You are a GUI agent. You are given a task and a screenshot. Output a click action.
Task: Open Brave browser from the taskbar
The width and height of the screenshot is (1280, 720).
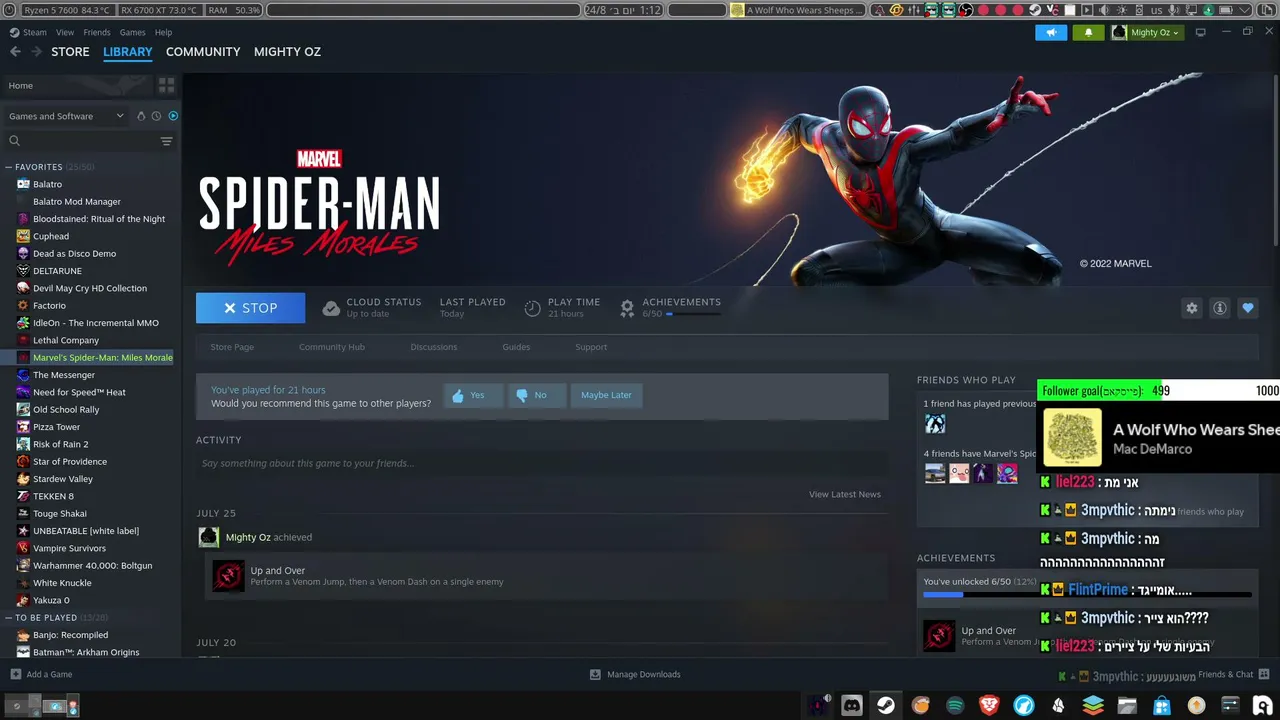point(989,706)
